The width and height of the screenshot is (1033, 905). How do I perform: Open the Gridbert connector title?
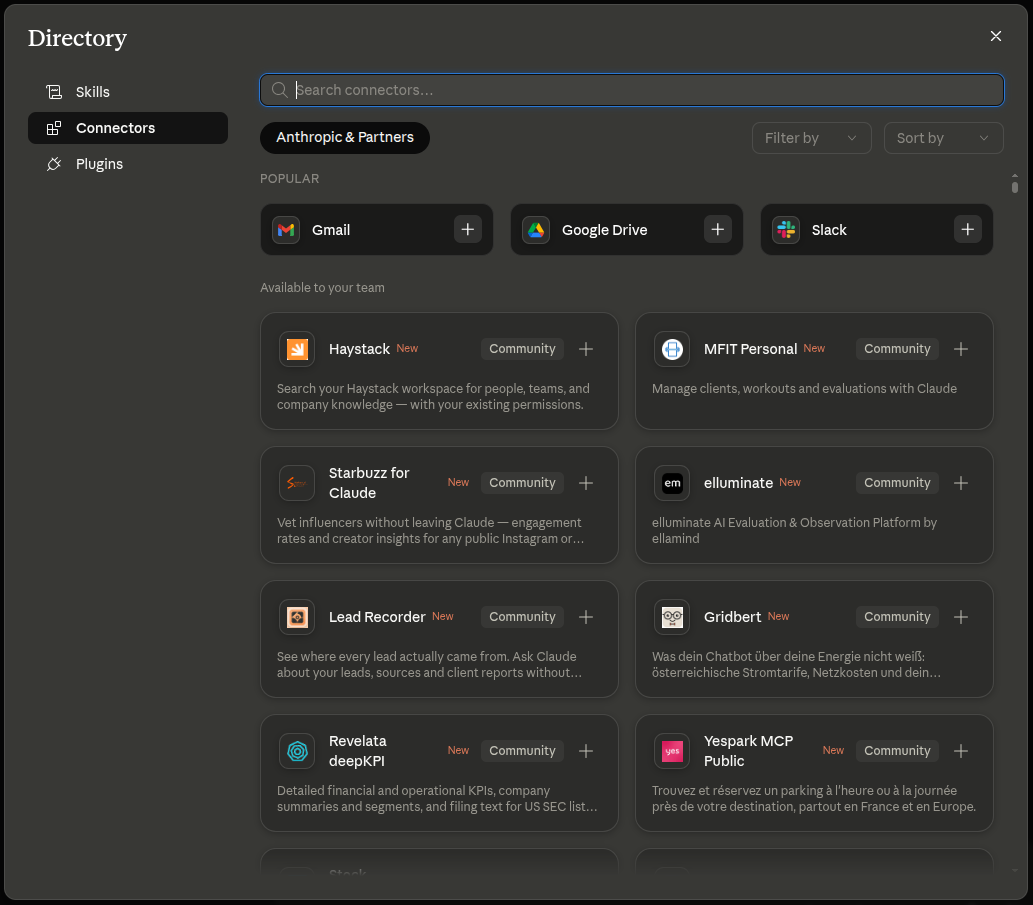point(732,617)
